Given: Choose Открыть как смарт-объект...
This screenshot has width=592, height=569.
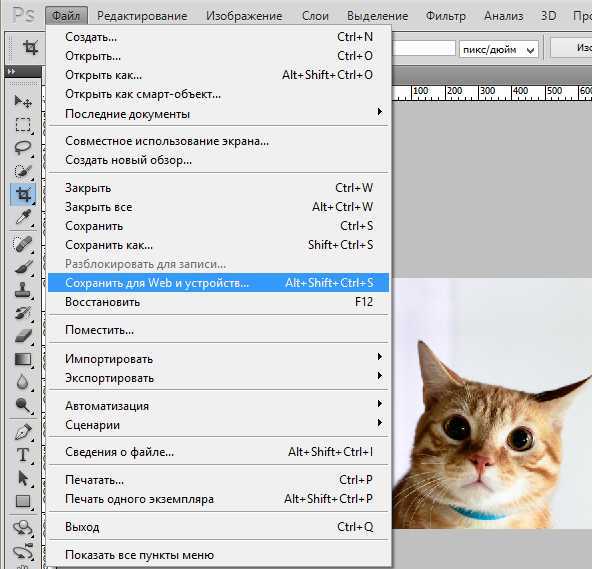Looking at the screenshot, I should 218,94.
